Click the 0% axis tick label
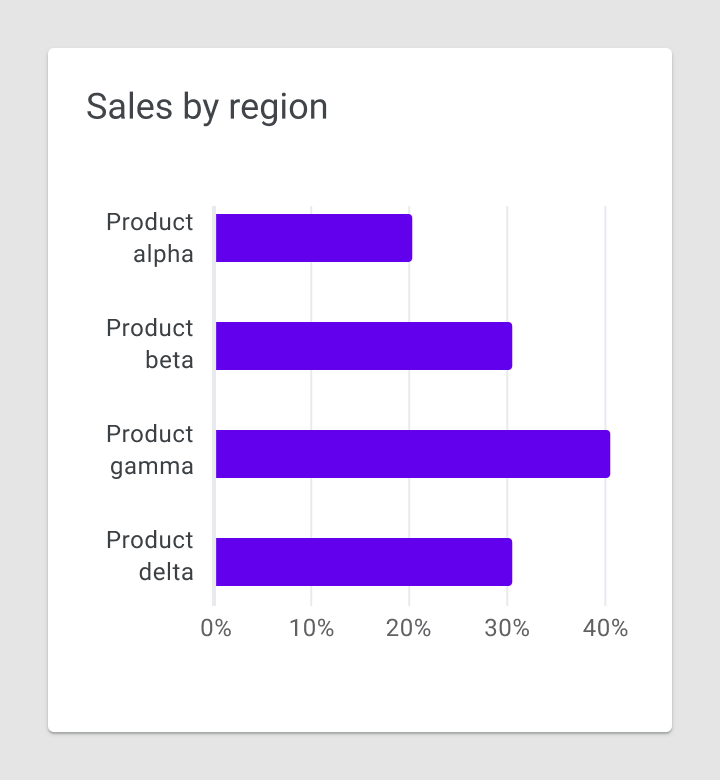 pyautogui.click(x=216, y=628)
